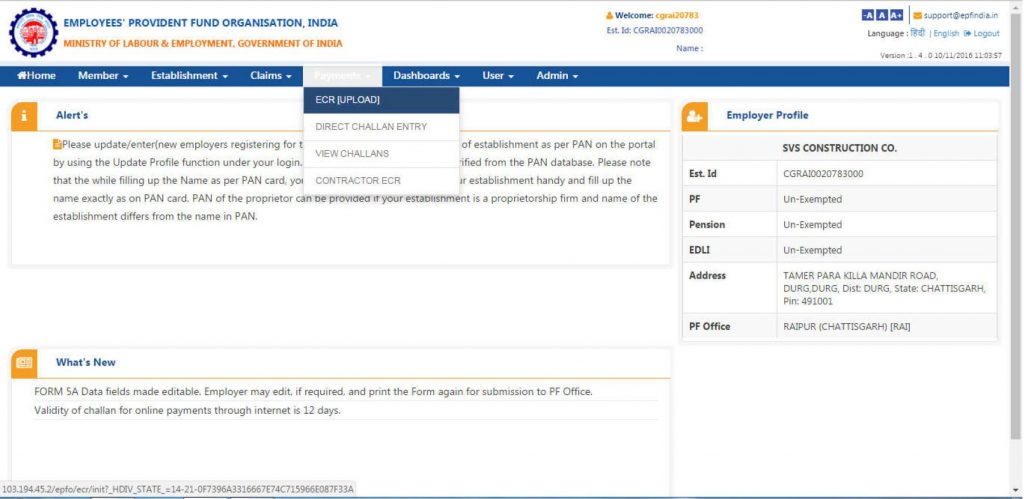The height and width of the screenshot is (499, 1024).
Task: Click the address text TAMER PARA KILLA MANDIR ROAD
Action: pos(860,276)
